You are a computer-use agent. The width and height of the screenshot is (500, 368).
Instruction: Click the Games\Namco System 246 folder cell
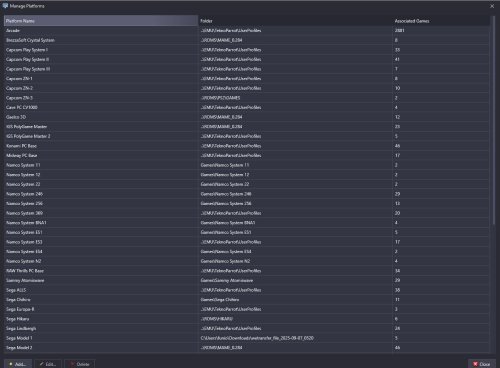click(295, 194)
